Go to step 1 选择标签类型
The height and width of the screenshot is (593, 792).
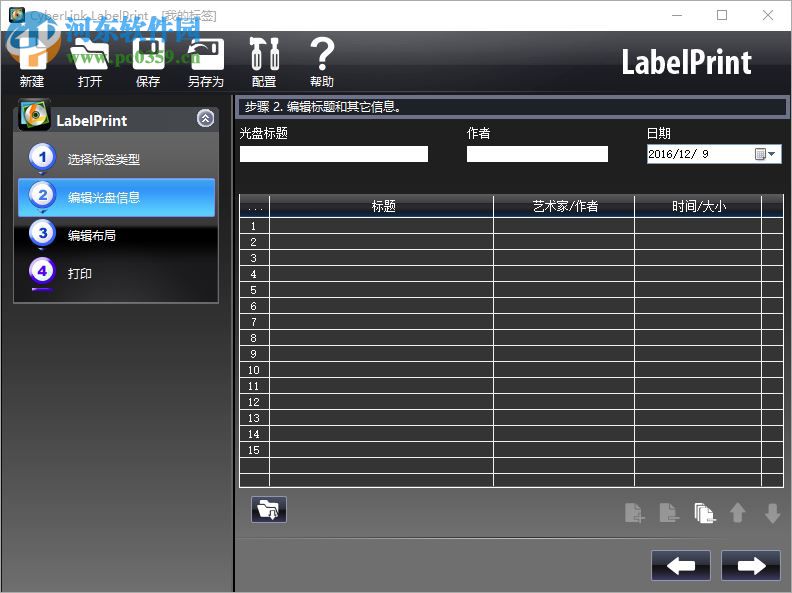click(116, 159)
